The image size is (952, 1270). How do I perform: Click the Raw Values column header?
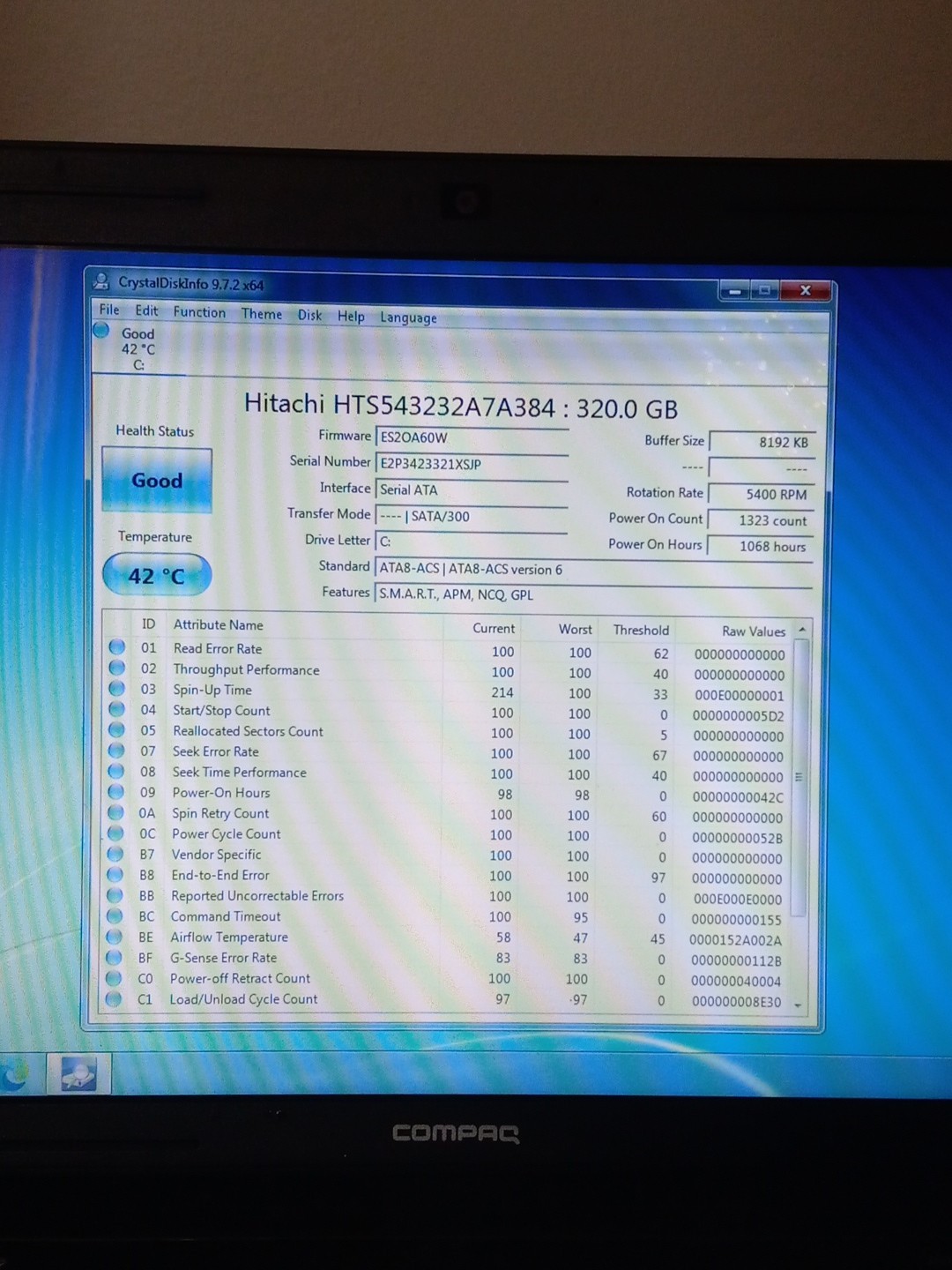pyautogui.click(x=754, y=631)
